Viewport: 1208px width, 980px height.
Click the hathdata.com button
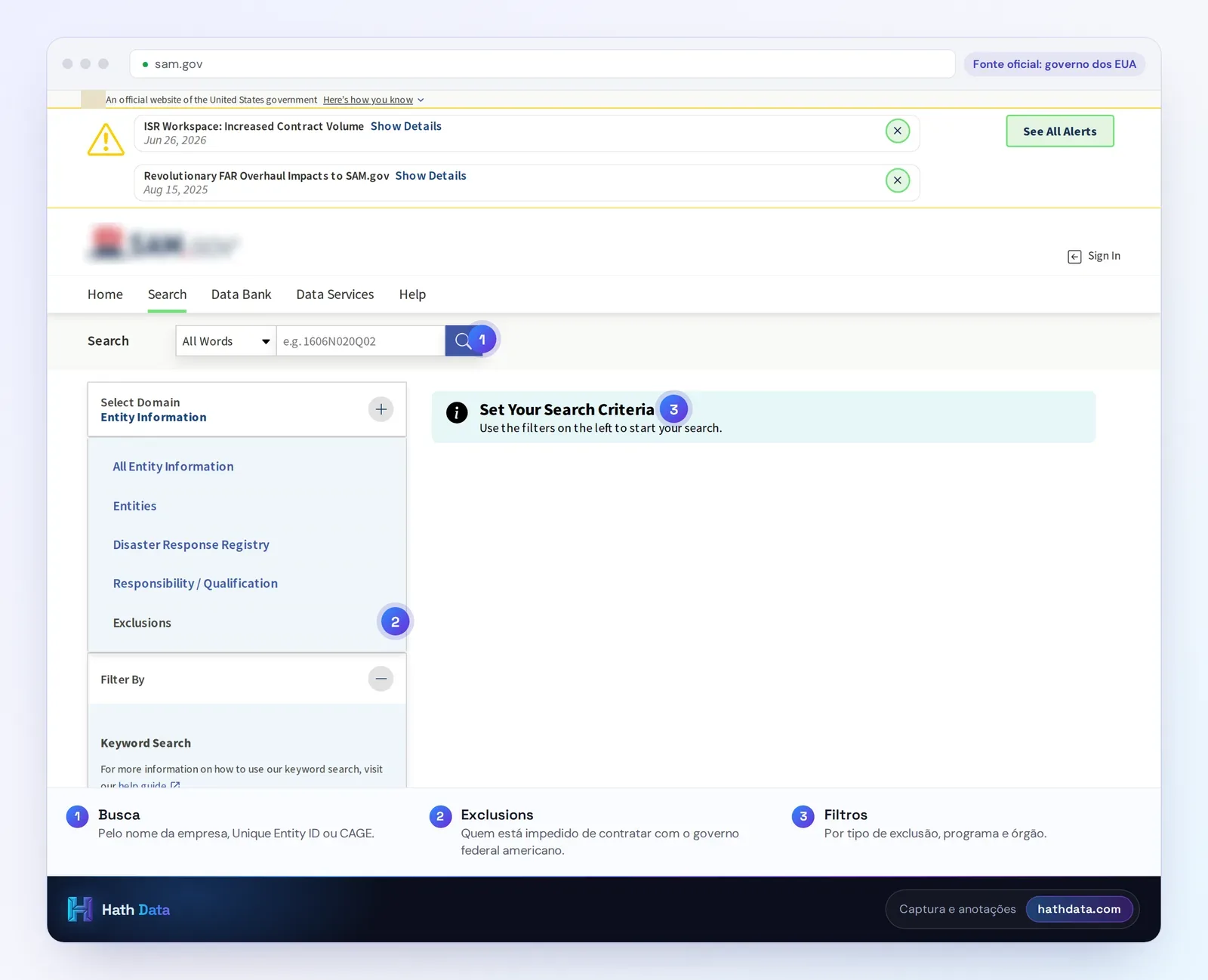click(1079, 909)
